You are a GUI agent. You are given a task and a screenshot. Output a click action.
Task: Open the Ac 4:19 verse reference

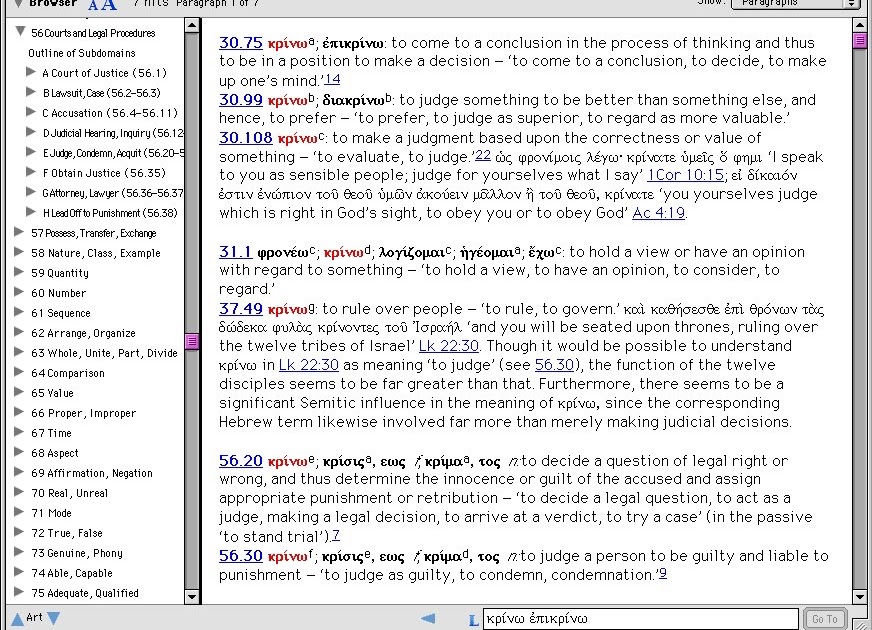click(x=658, y=213)
